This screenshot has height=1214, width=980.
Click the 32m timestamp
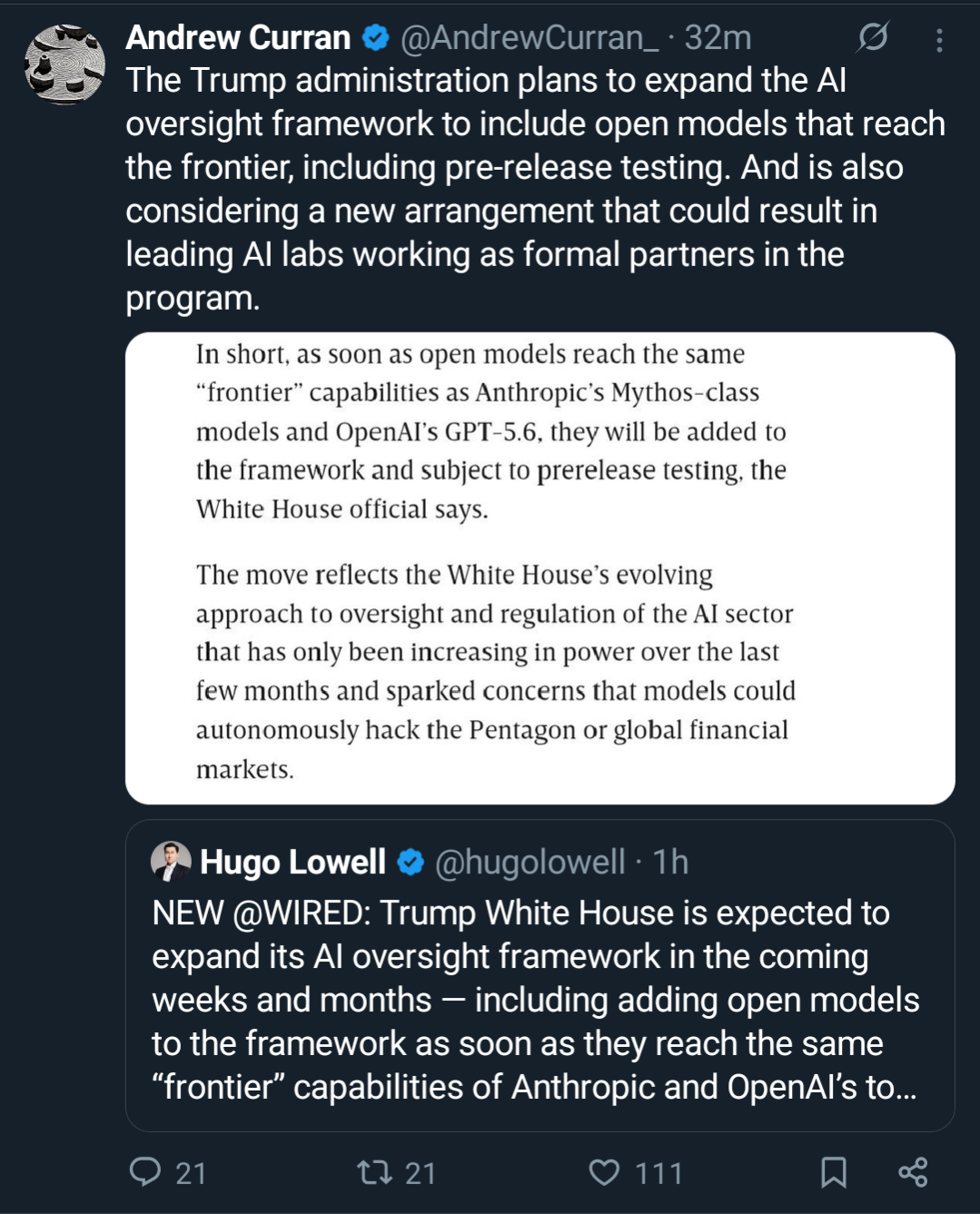pyautogui.click(x=718, y=38)
